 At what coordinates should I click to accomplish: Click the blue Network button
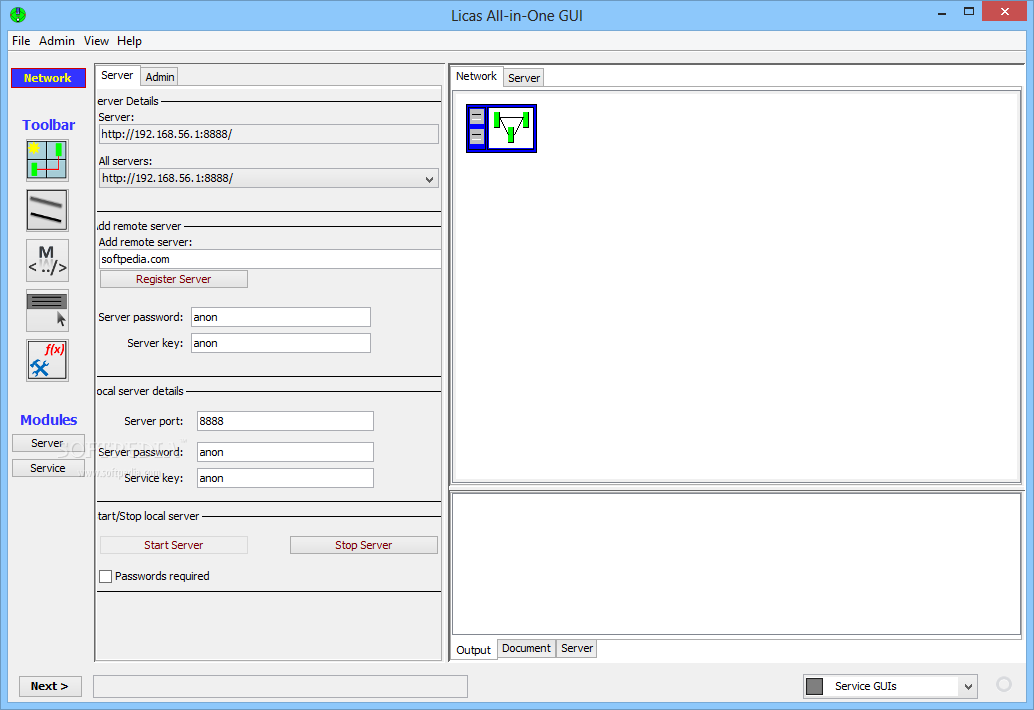pos(48,78)
